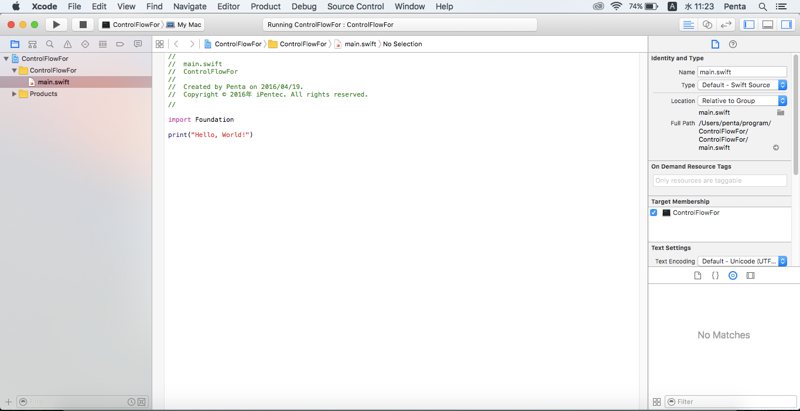
Task: Show the Symbol navigator
Action: tap(32, 44)
